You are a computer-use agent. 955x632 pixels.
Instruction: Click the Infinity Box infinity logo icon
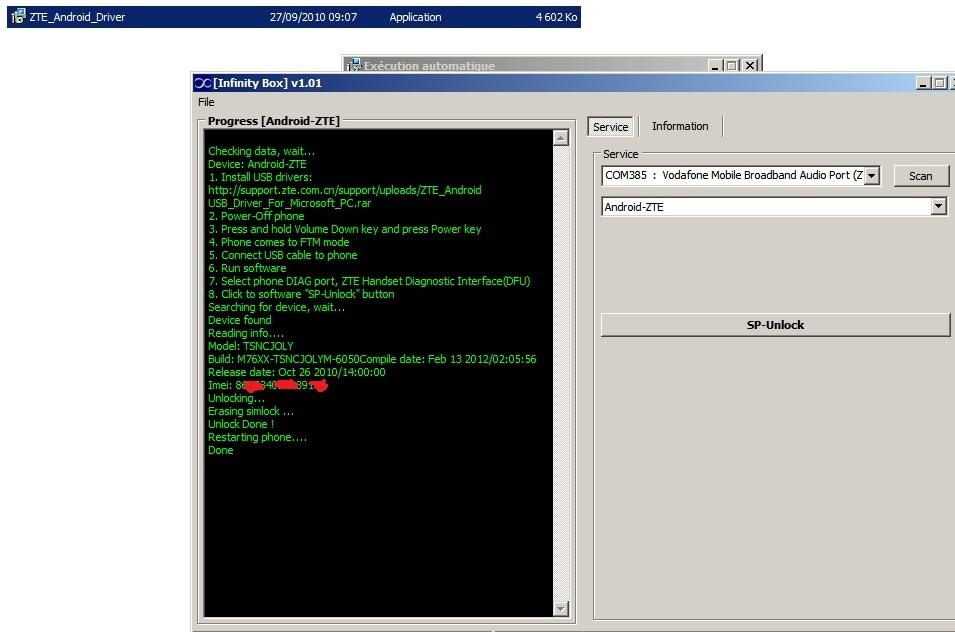coord(203,83)
